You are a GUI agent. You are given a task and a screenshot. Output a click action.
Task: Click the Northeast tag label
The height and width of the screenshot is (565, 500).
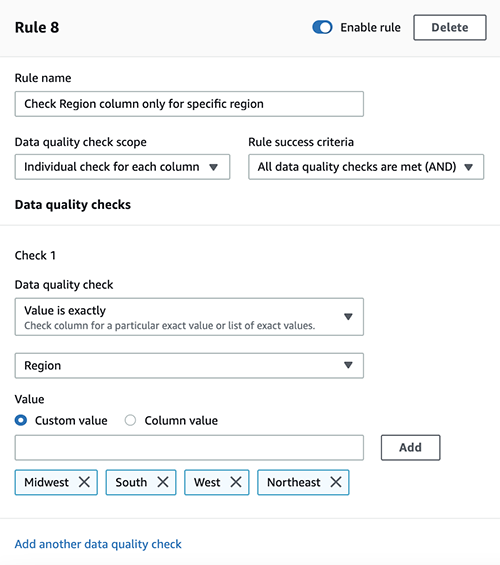[x=294, y=482]
